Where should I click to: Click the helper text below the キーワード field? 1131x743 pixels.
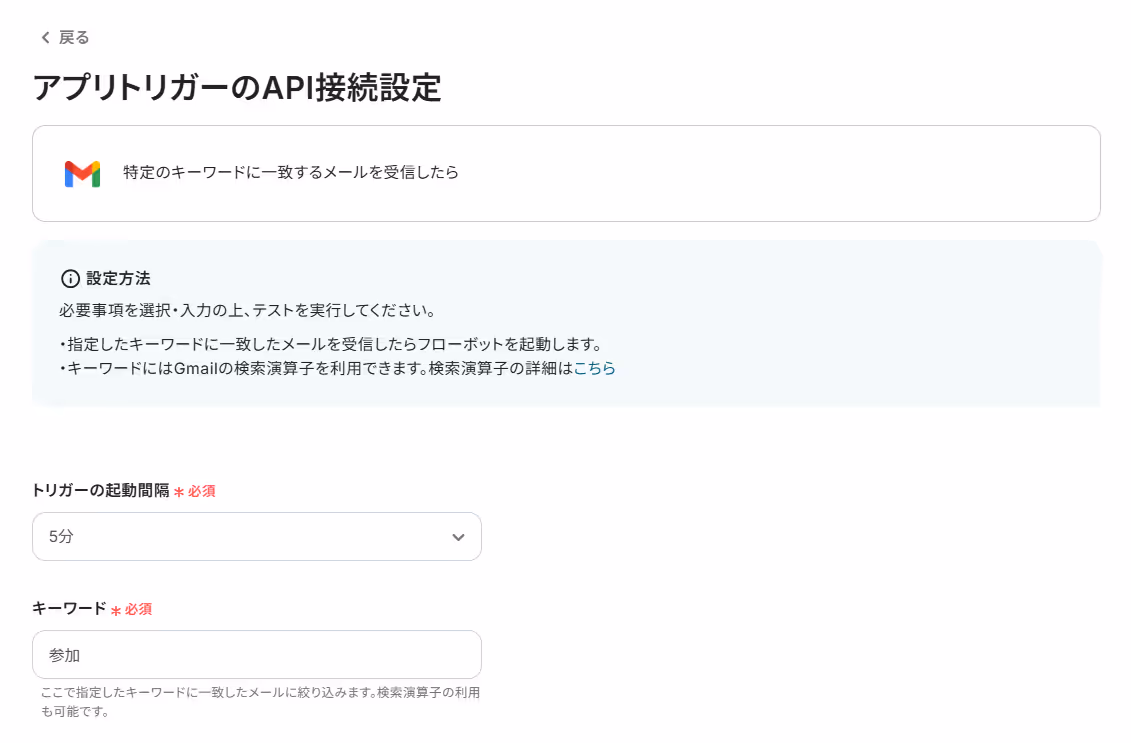pyautogui.click(x=260, y=702)
